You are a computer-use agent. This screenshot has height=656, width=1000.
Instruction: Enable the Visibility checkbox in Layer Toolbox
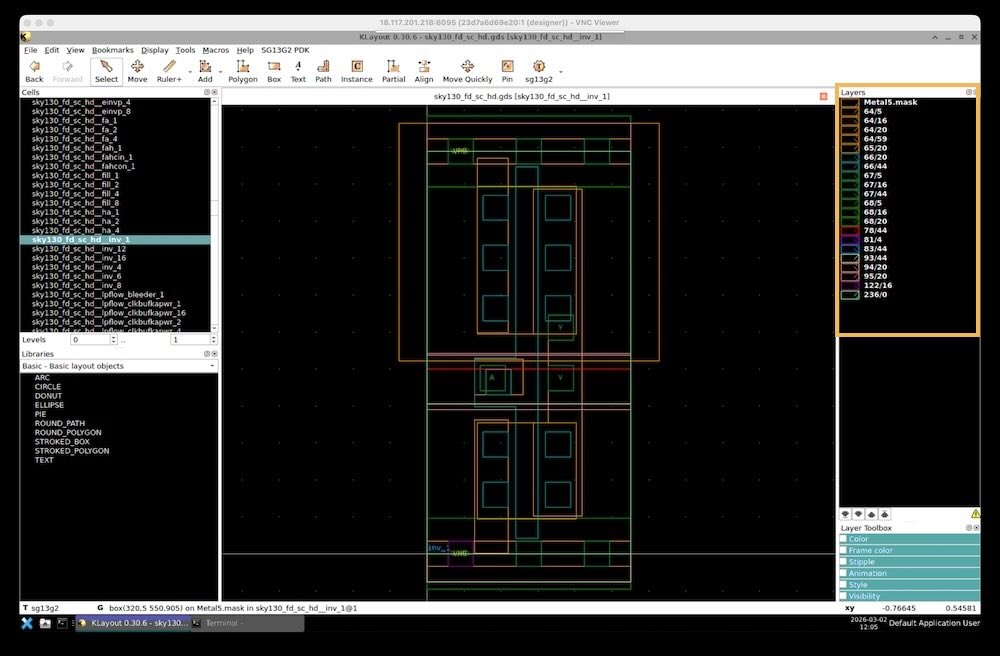click(x=843, y=596)
